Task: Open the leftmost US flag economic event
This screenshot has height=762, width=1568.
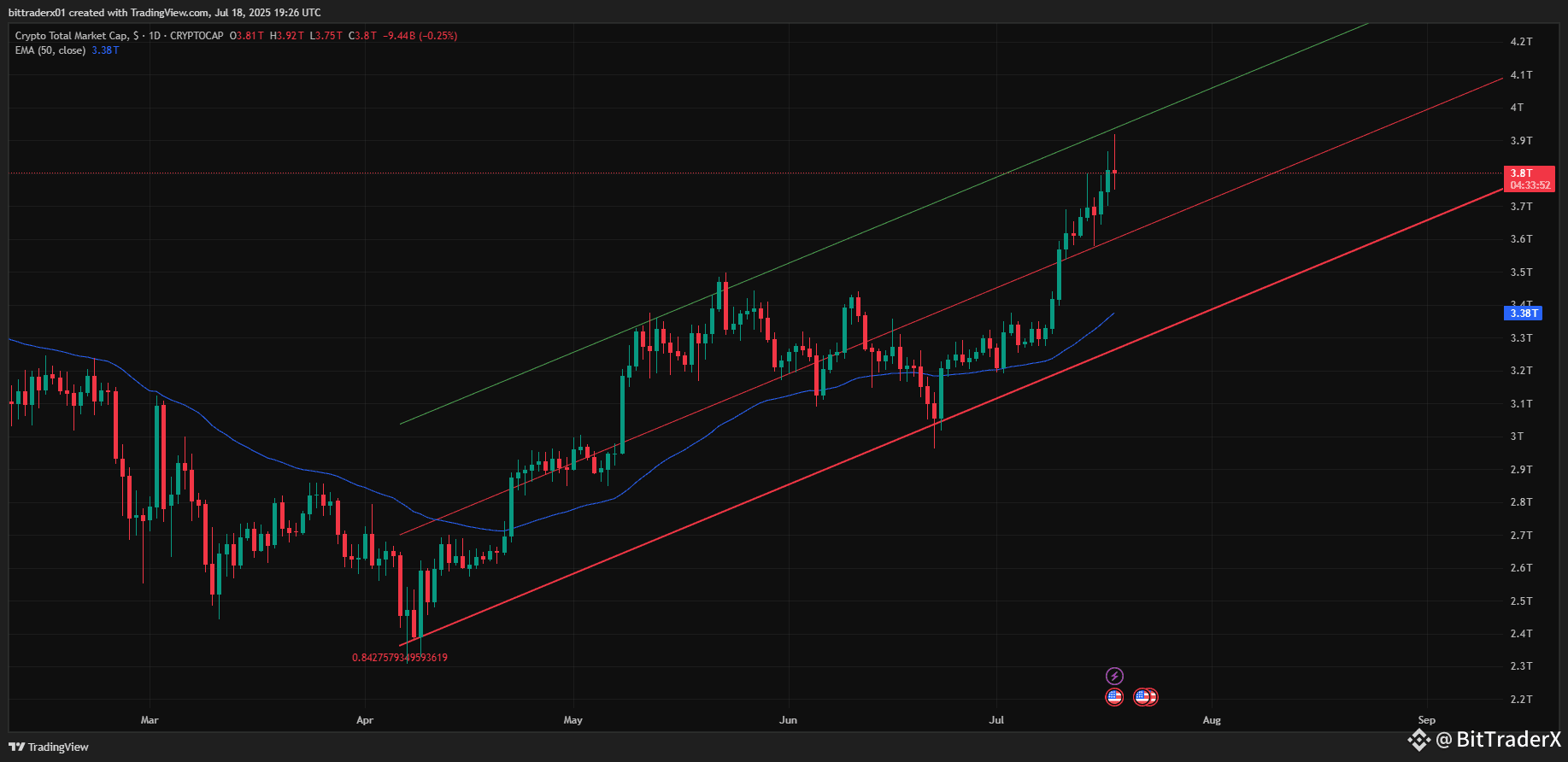Action: pos(1114,697)
